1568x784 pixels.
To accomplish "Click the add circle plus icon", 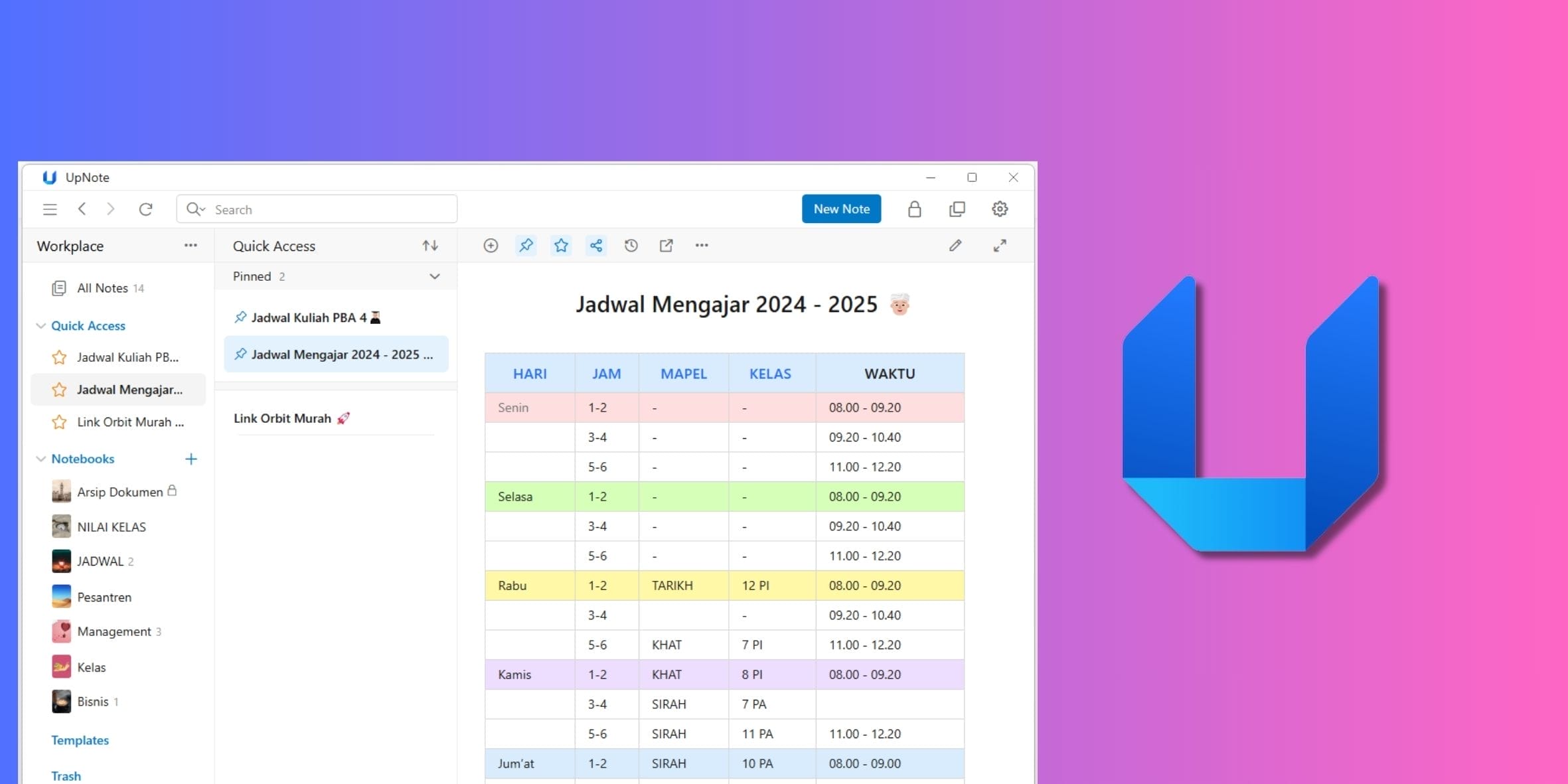I will pos(491,246).
